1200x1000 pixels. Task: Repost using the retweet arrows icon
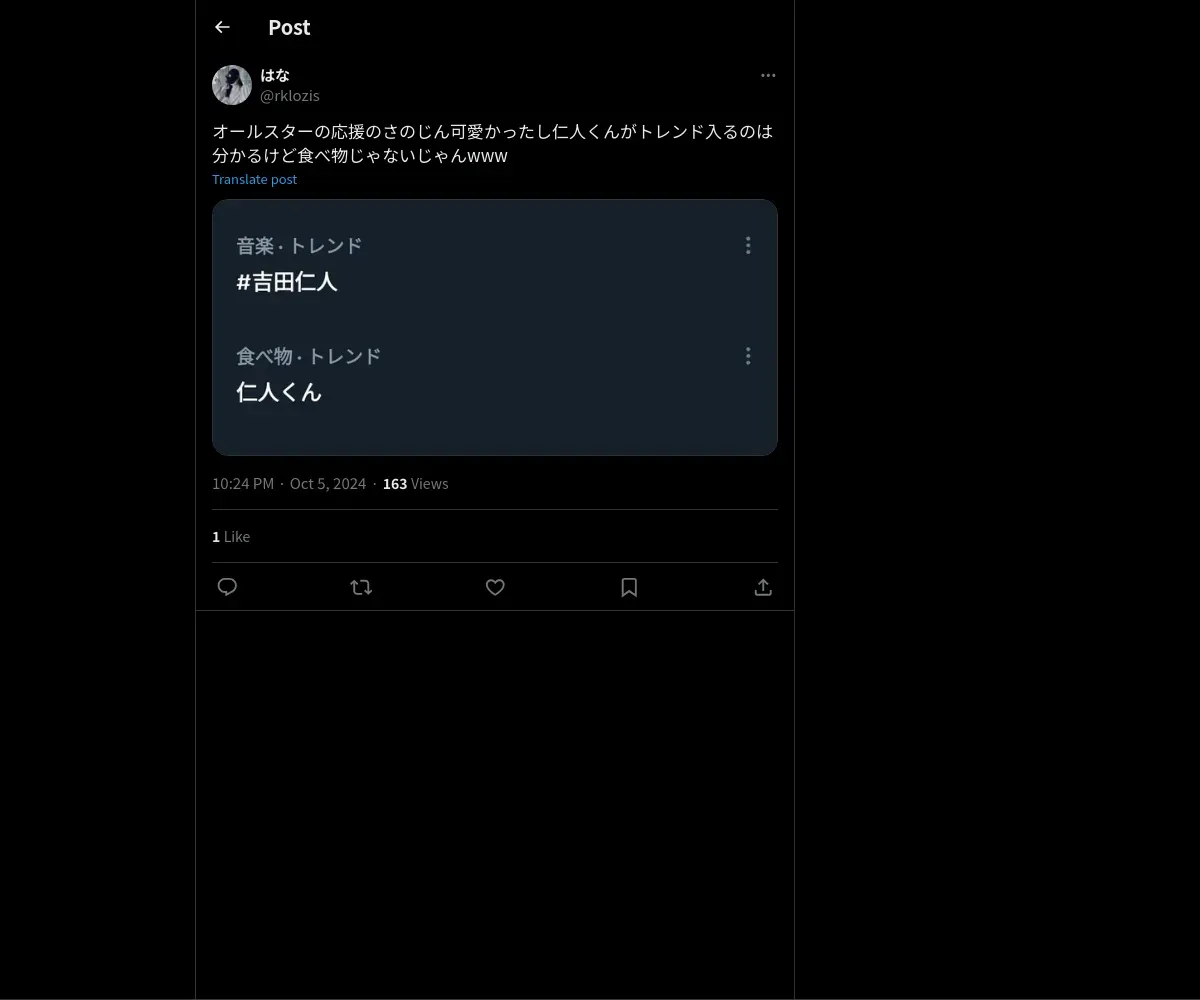pos(361,587)
